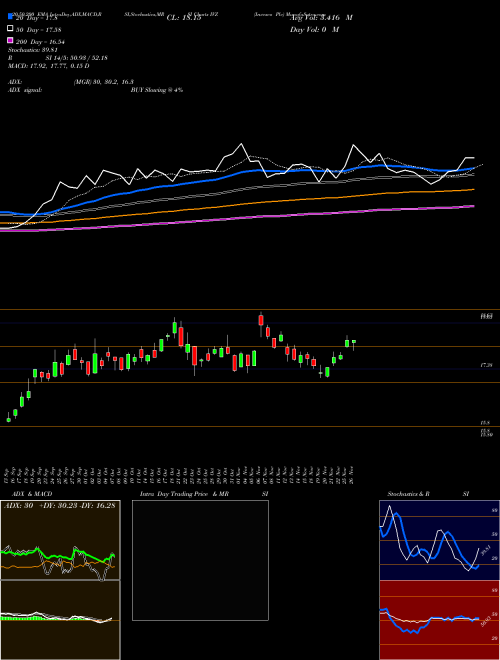Screen dimensions: 500x660
Task: Click the 'CL: 18.15' closing price value
Action: coord(184,18)
